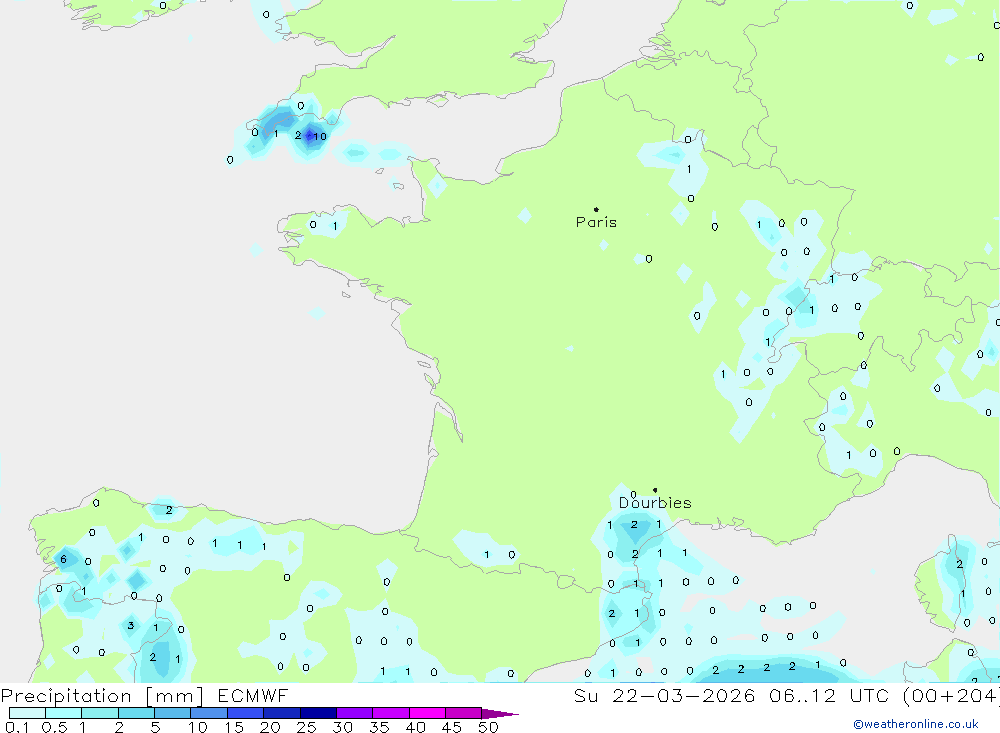Select the 0.5–1 mm legend swatch
The image size is (1000, 733).
(x=64, y=713)
